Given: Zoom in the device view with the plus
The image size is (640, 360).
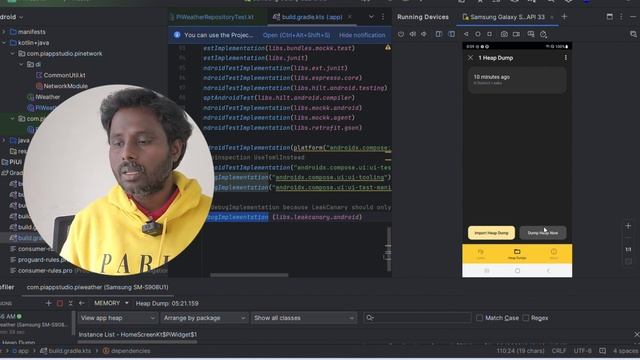Looking at the screenshot, I should (628, 226).
